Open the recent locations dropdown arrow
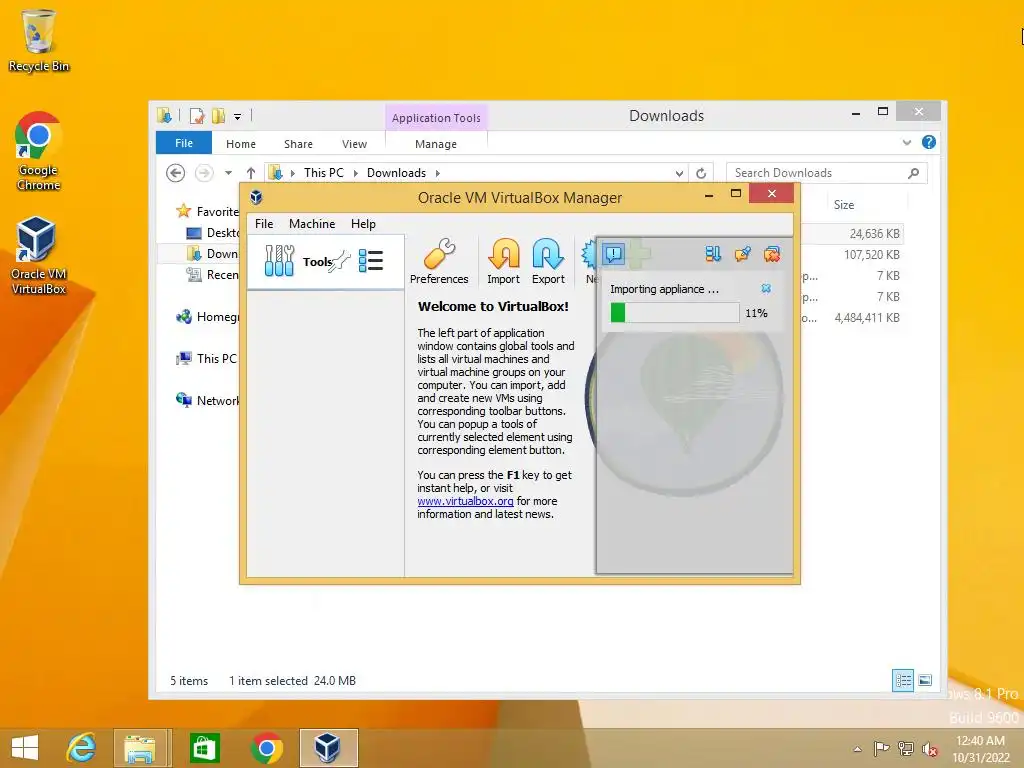This screenshot has width=1024, height=768. click(x=229, y=173)
